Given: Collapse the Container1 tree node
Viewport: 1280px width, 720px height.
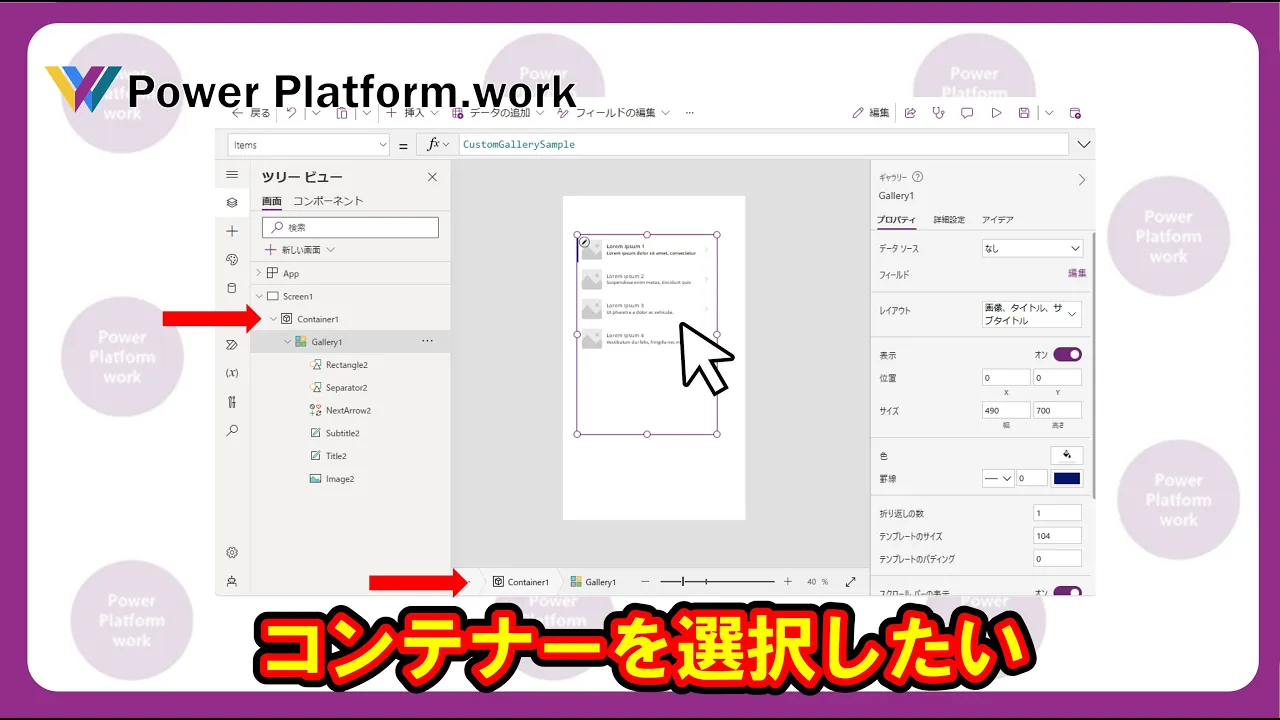Looking at the screenshot, I should (273, 319).
